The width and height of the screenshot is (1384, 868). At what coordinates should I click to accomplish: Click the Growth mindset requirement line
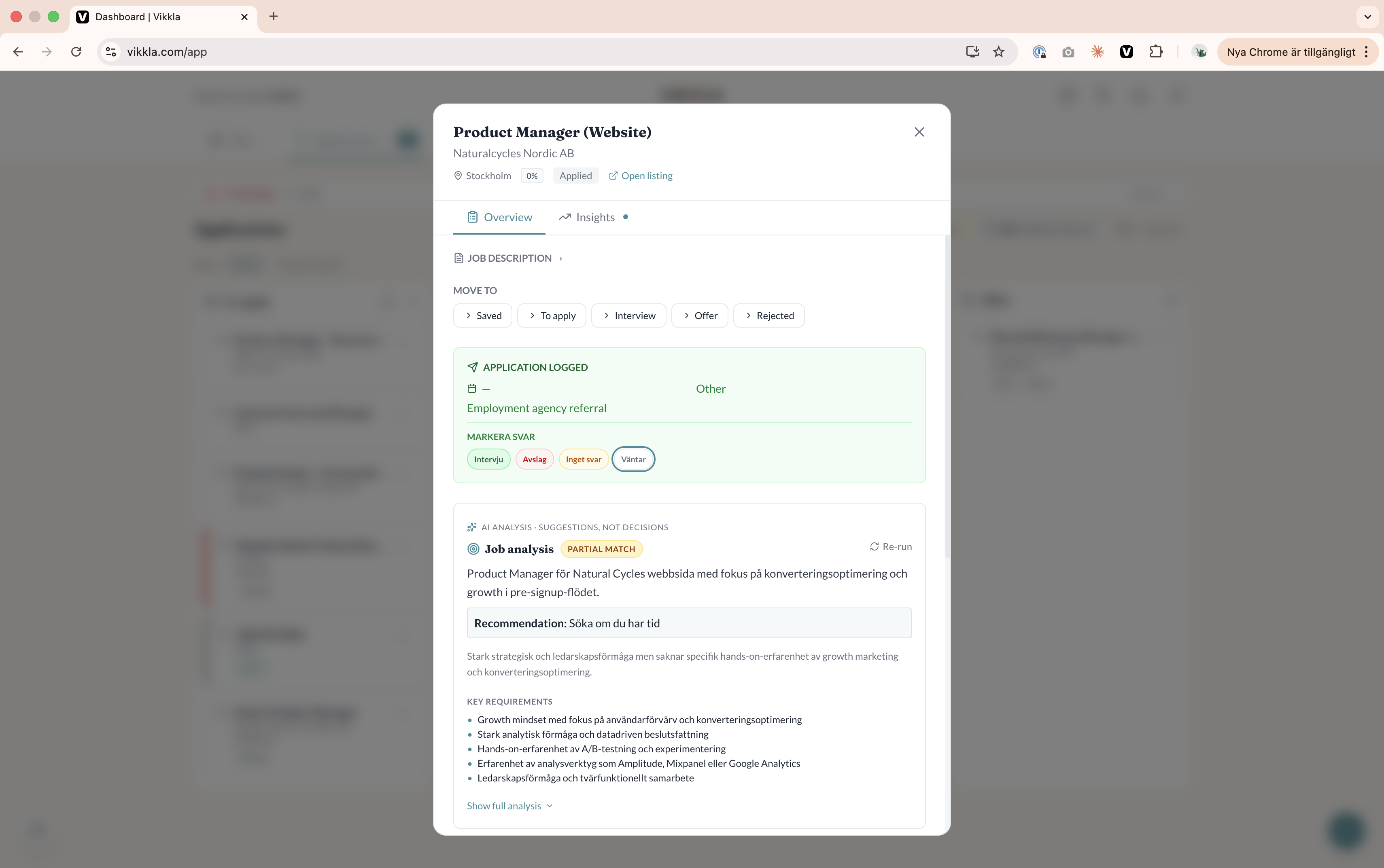point(640,719)
